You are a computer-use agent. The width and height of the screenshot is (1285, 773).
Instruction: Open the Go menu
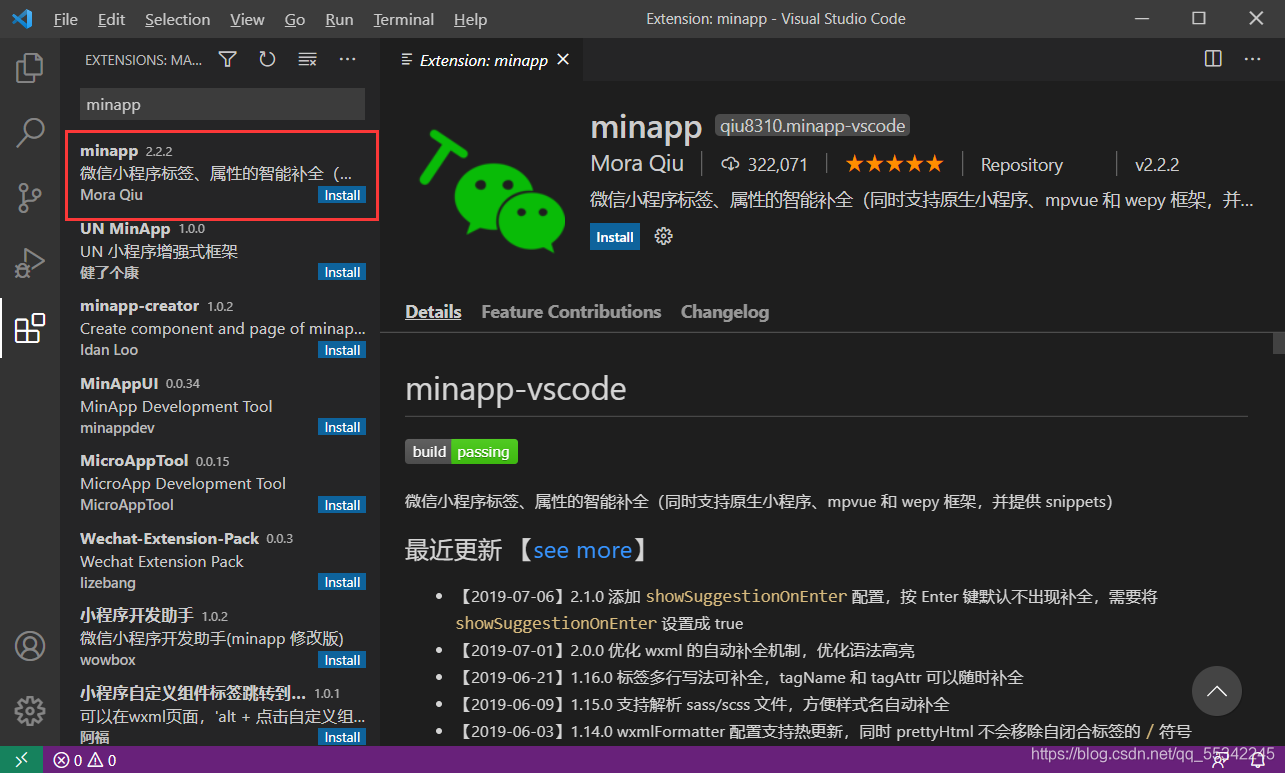click(x=295, y=19)
